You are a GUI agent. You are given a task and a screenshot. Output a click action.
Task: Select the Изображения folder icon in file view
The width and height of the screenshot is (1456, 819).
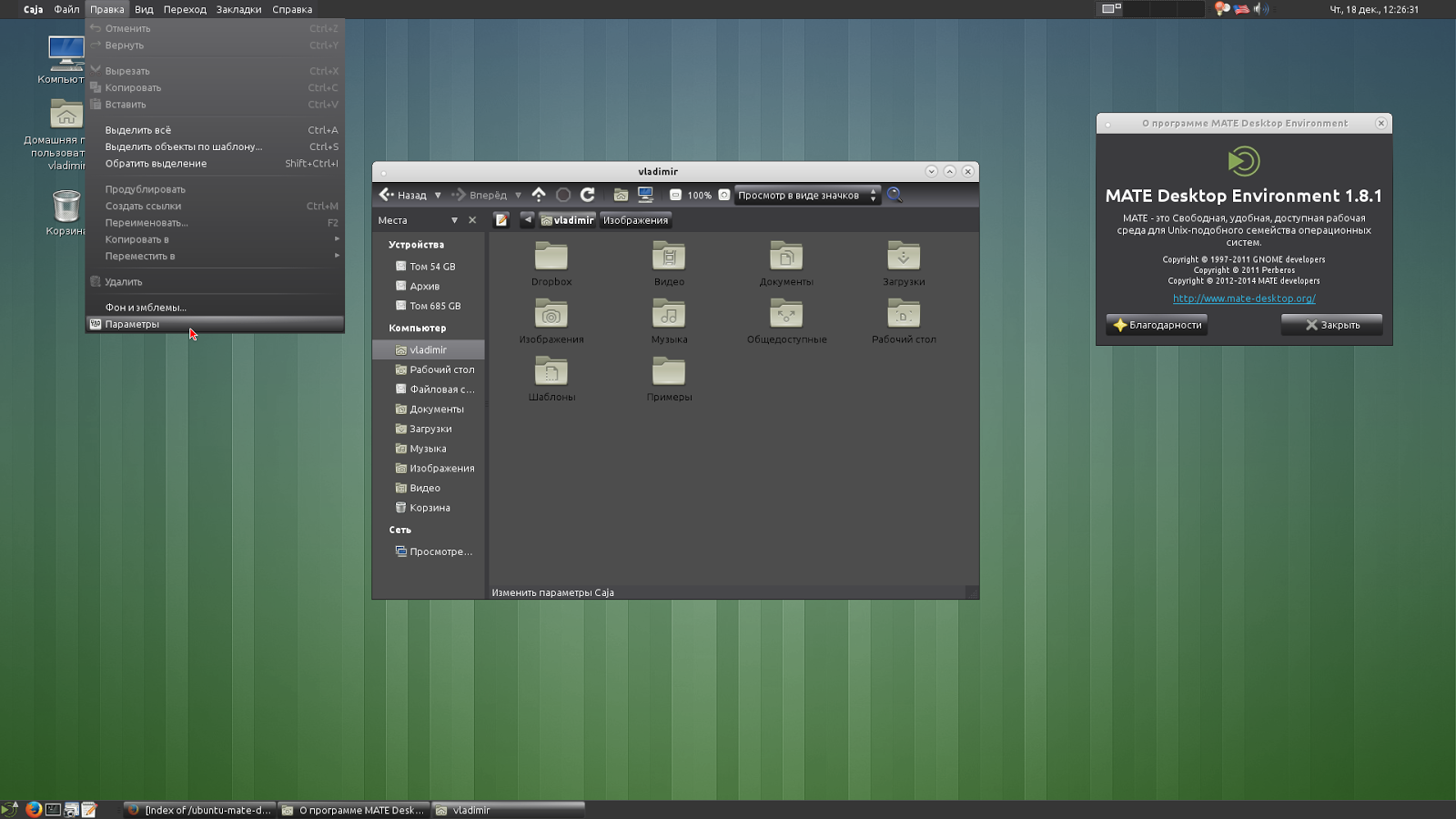[551, 314]
